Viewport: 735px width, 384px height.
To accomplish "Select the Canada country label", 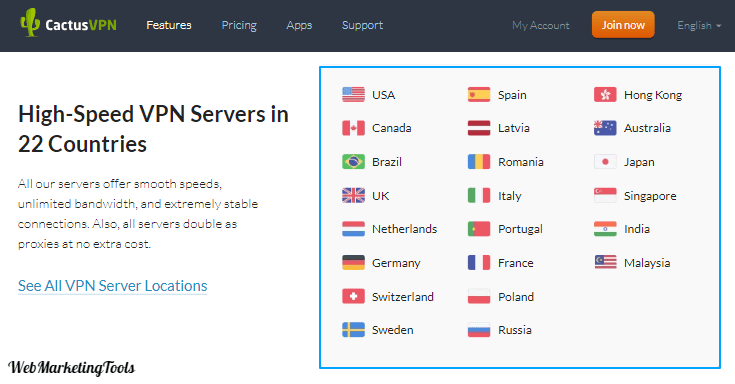I will coord(391,128).
